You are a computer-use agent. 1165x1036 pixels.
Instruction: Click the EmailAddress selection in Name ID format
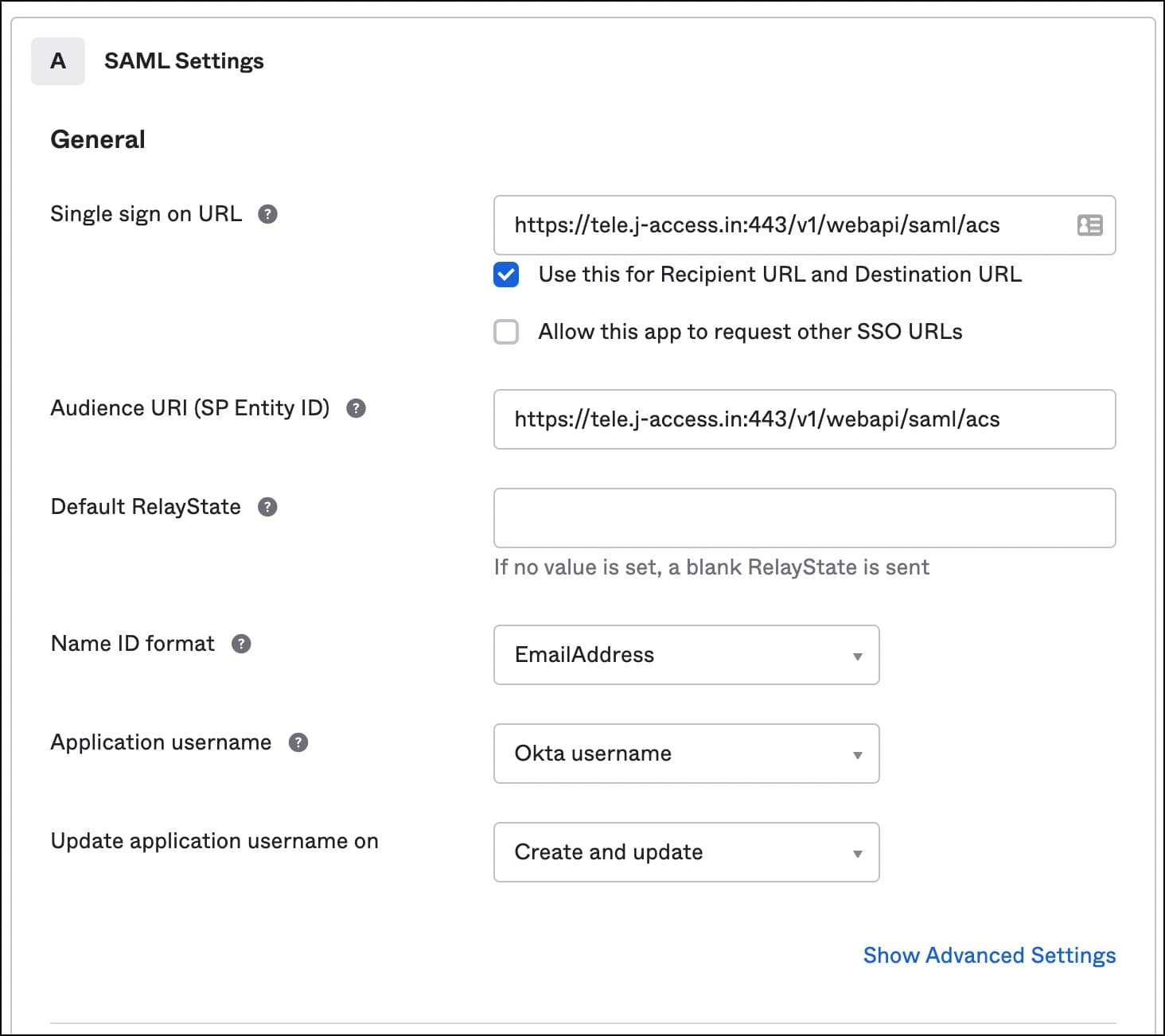(585, 656)
